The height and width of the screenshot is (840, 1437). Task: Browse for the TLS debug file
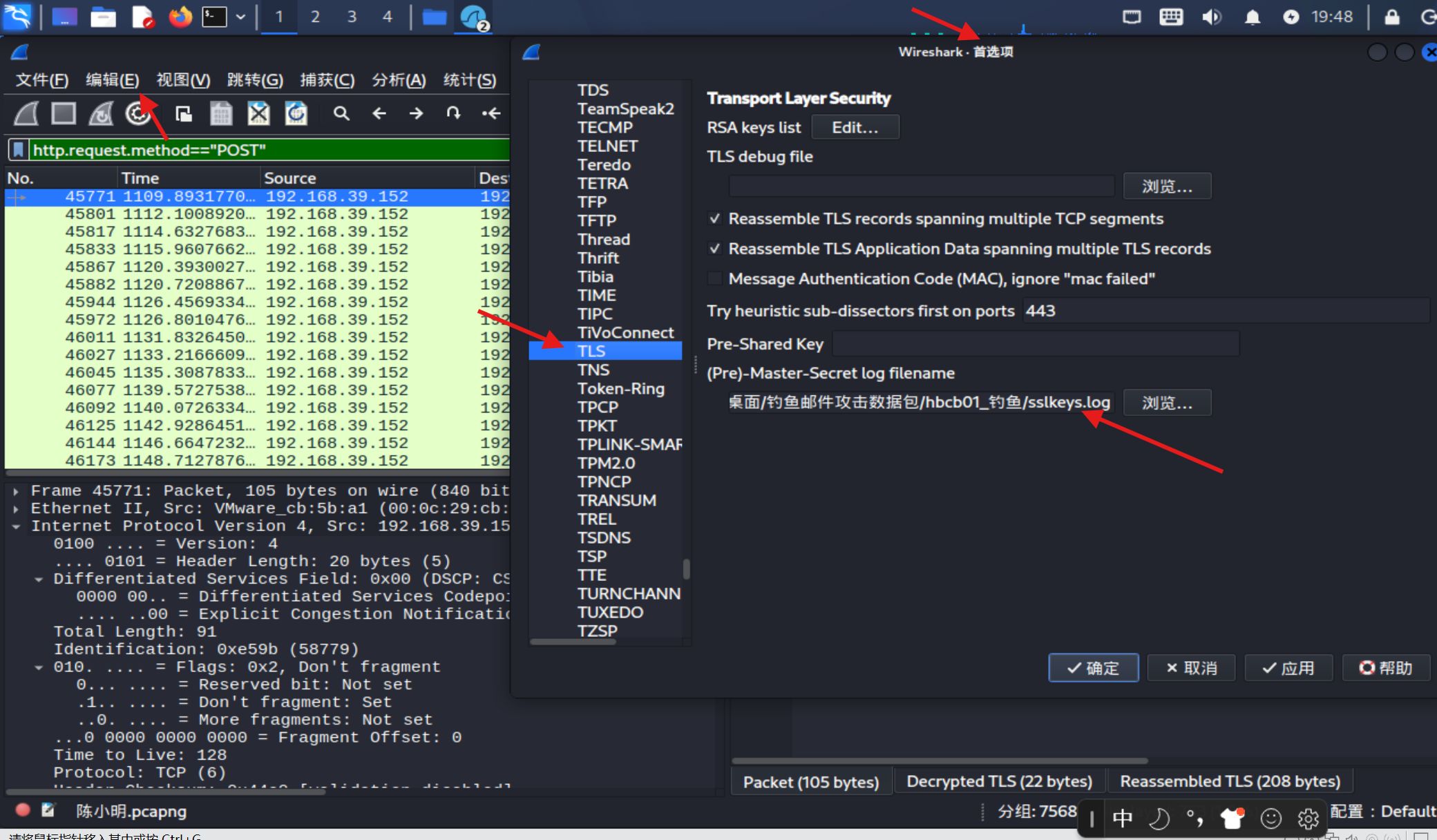[1167, 186]
